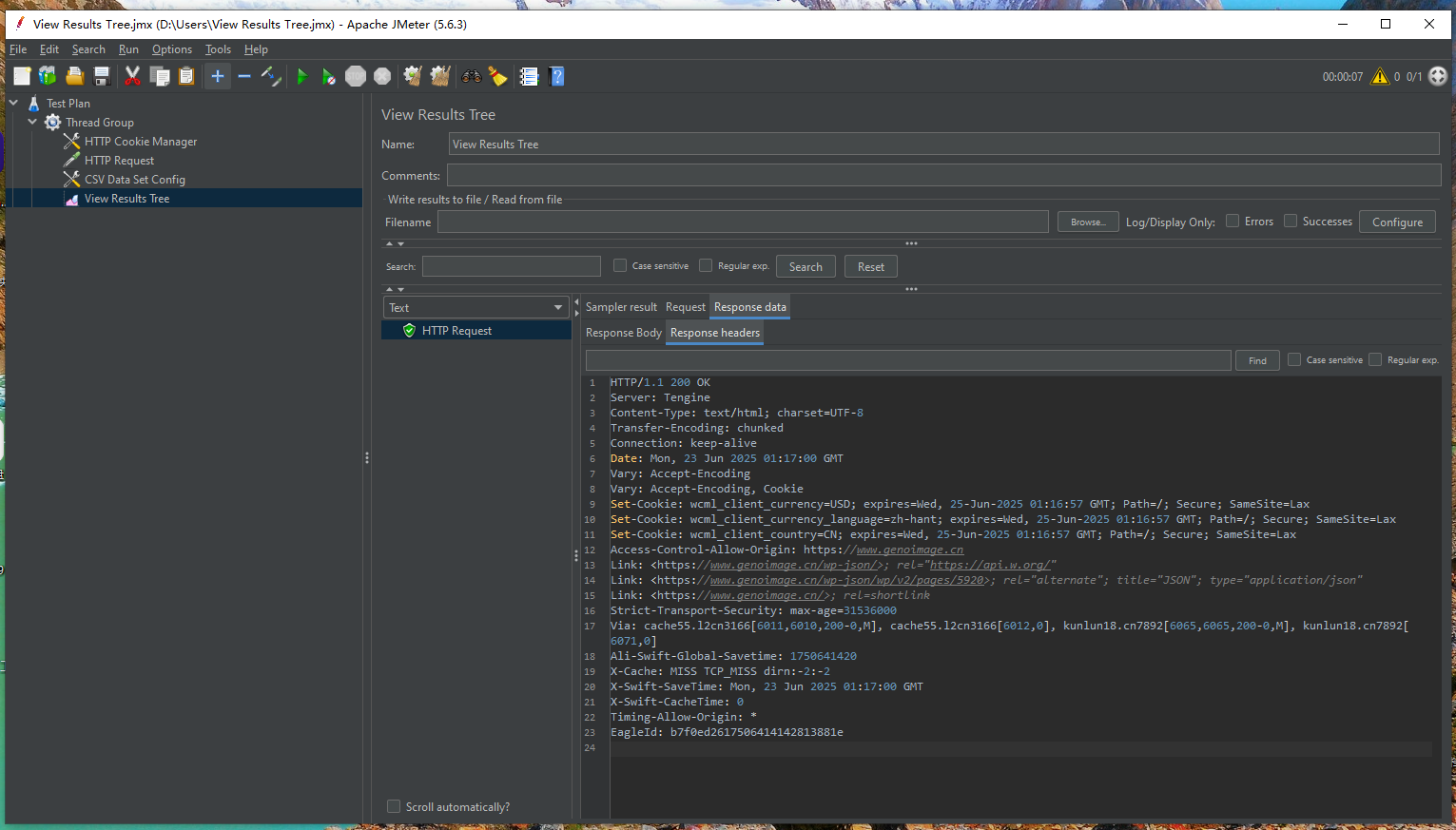Image resolution: width=1456 pixels, height=830 pixels.
Task: Select the HTTP Request sampler under Thread Group
Action: (x=119, y=161)
